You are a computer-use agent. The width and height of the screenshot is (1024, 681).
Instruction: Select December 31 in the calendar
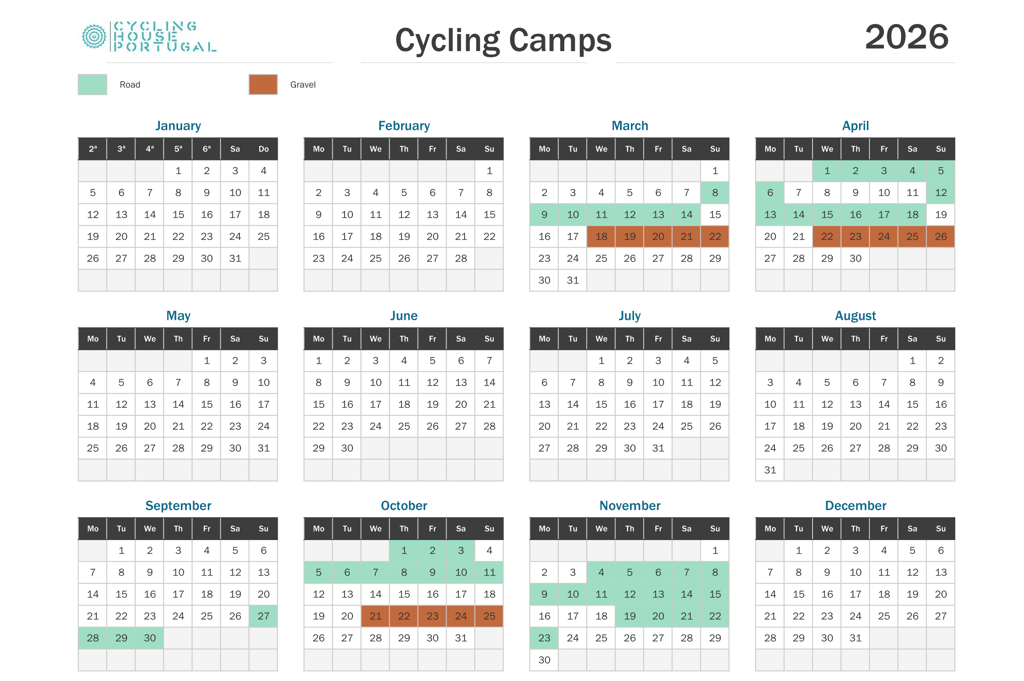tap(856, 638)
